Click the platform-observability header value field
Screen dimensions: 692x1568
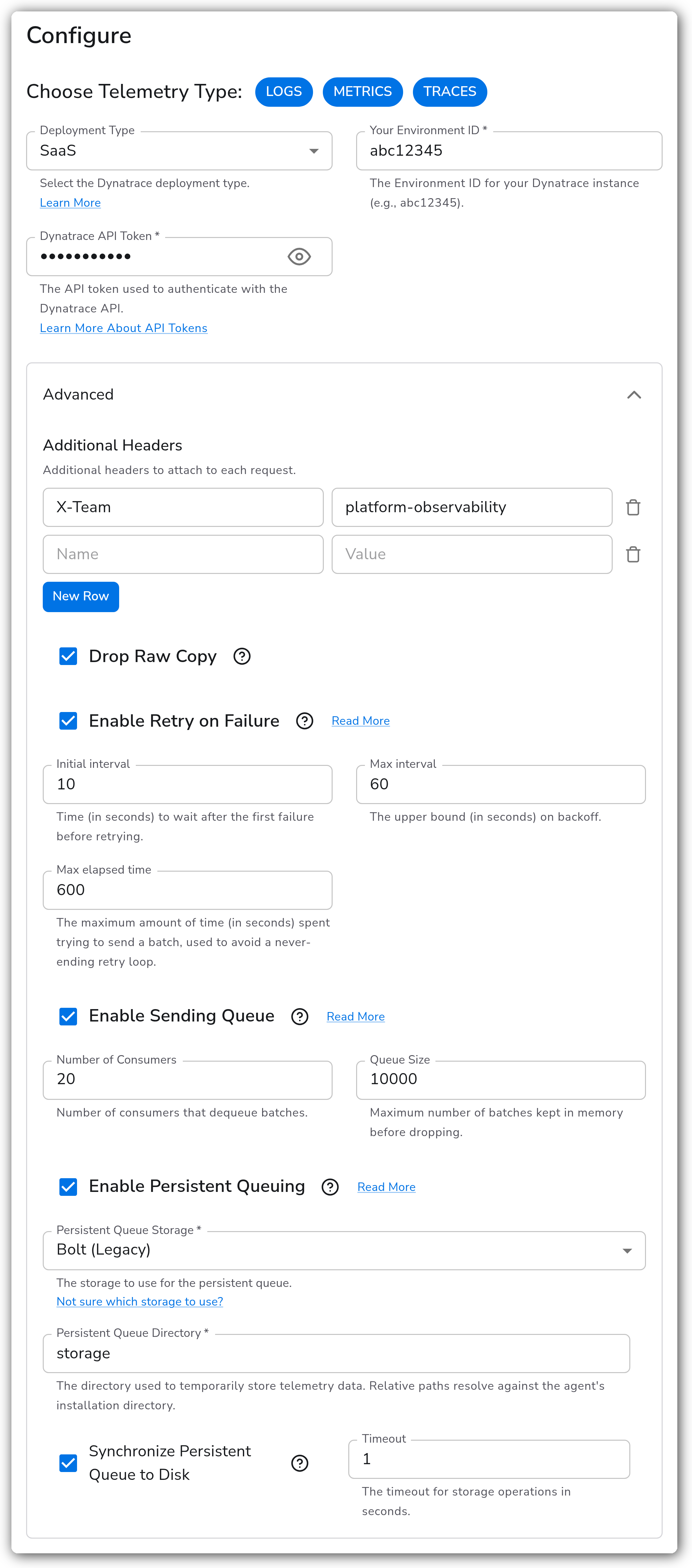(x=472, y=507)
